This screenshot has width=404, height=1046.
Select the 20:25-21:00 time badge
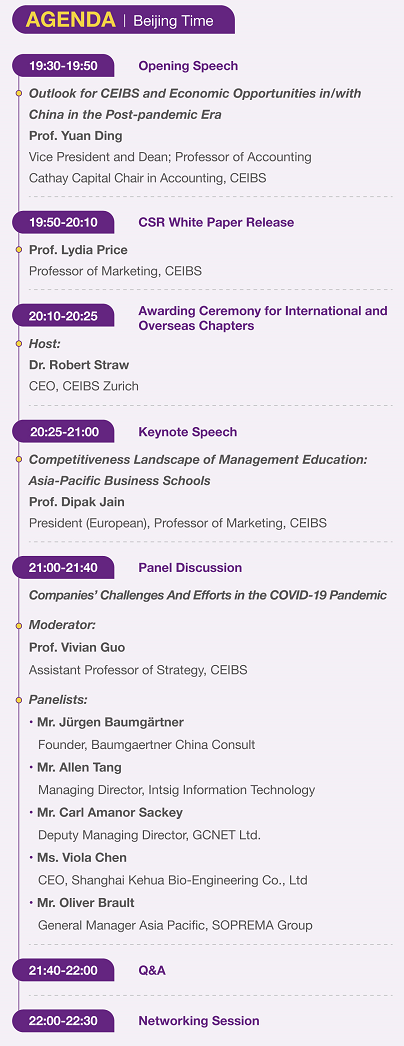coord(63,432)
